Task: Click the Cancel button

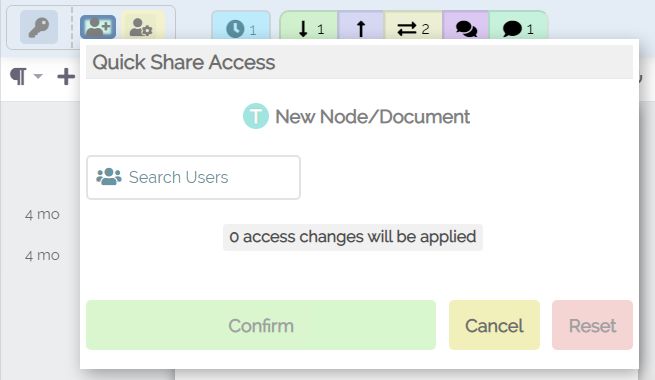Action: (x=494, y=325)
